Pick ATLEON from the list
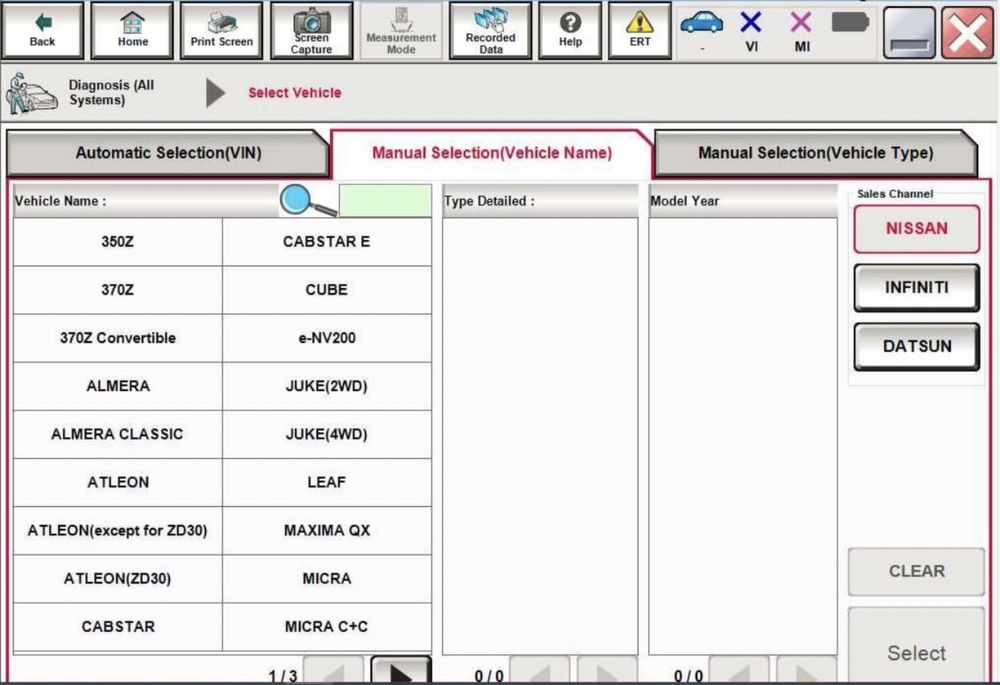This screenshot has width=1000, height=685. pos(117,482)
